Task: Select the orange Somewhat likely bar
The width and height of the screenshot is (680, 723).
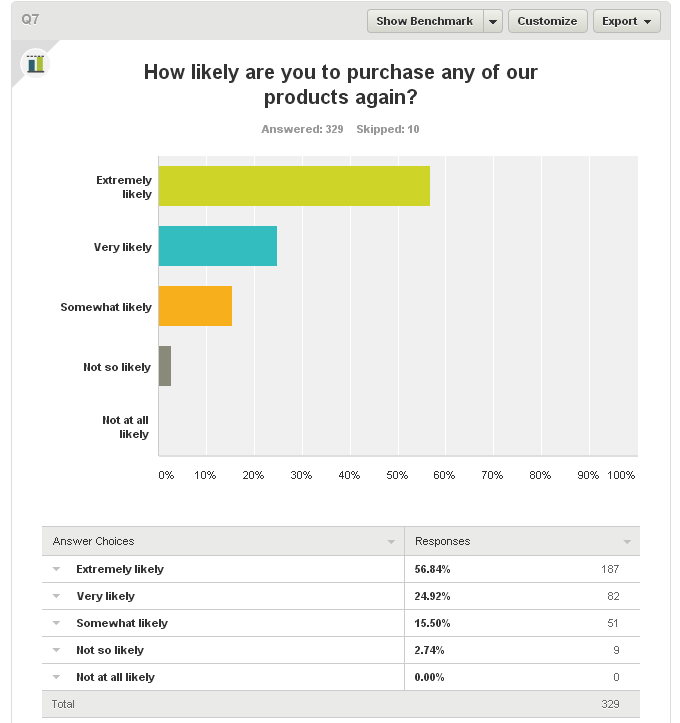Action: pos(195,306)
